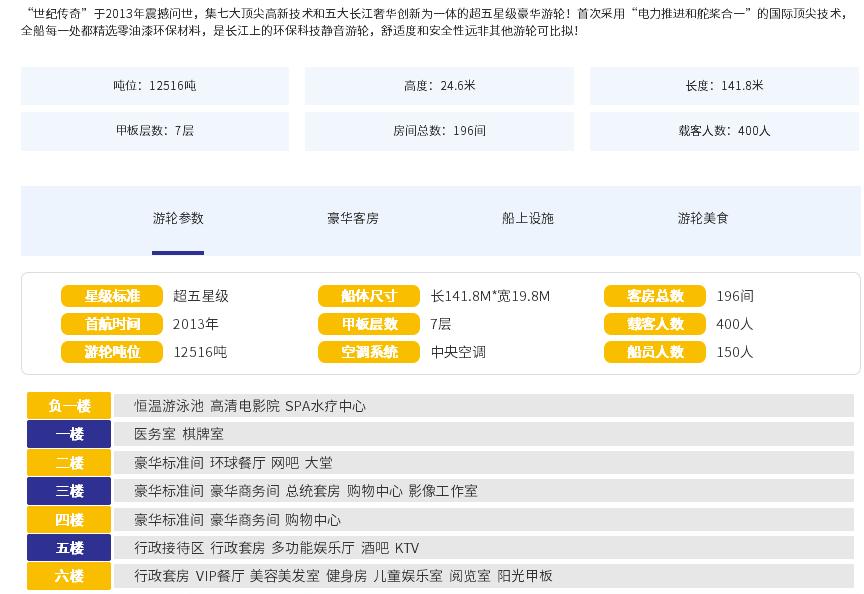Click the 四楼 facilities row text
Image resolution: width=864 pixels, height=594 pixels.
pos(237,520)
